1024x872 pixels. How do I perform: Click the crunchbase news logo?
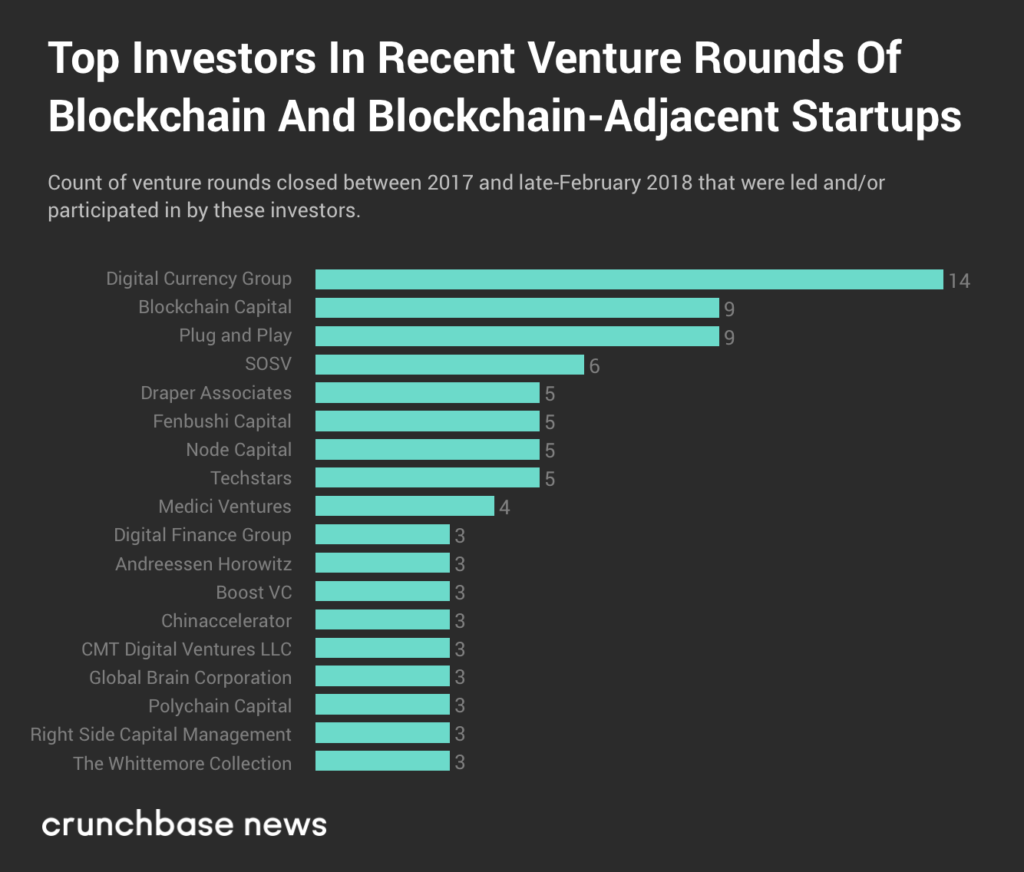point(184,825)
